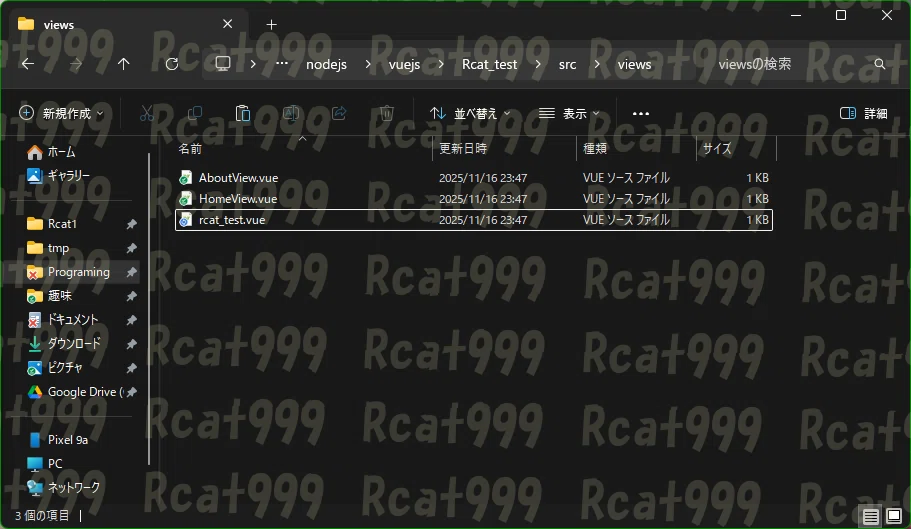The image size is (911, 529).
Task: Click the Delete trash icon
Action: 387,113
